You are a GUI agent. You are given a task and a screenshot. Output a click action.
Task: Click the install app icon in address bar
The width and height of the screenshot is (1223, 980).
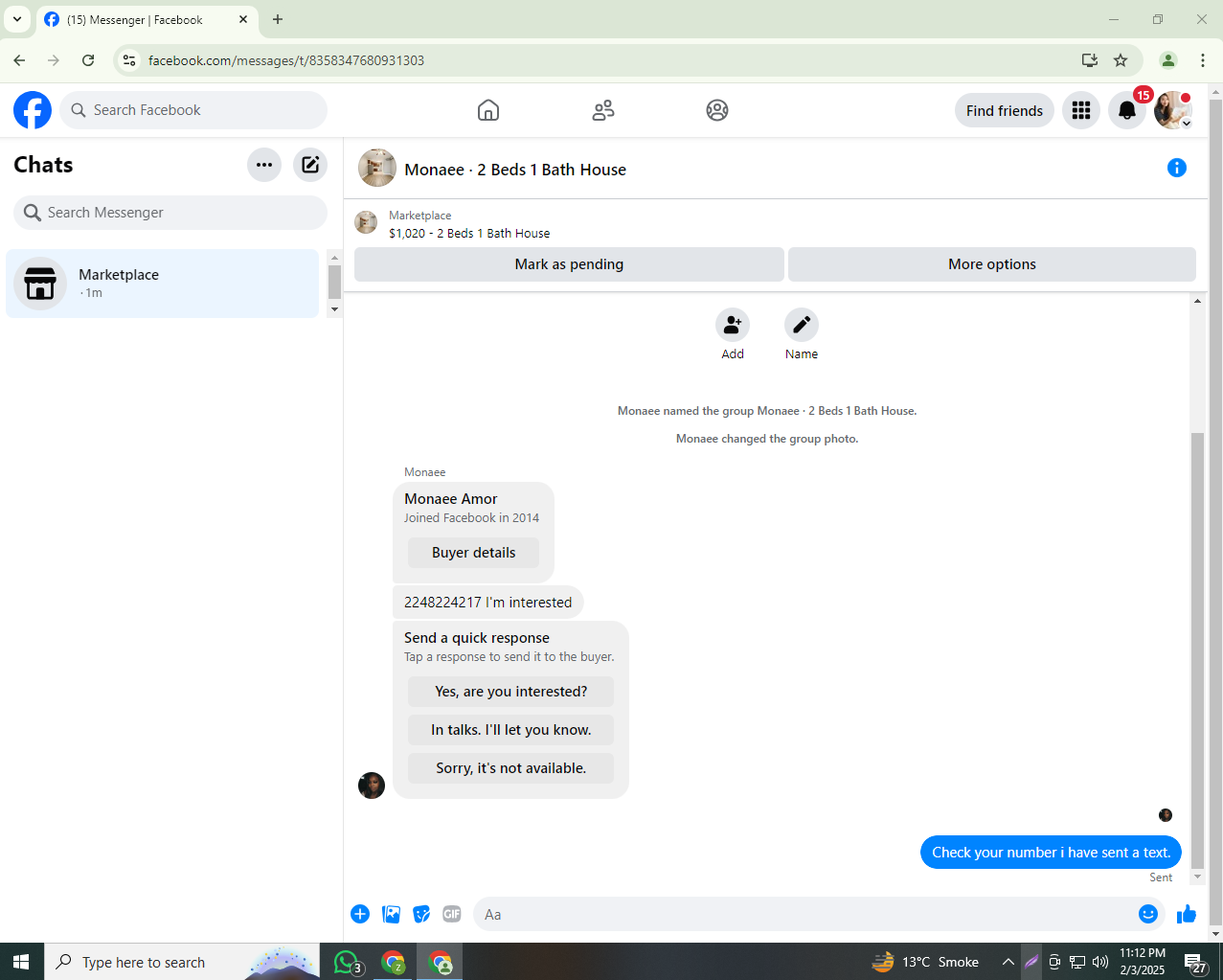point(1090,60)
